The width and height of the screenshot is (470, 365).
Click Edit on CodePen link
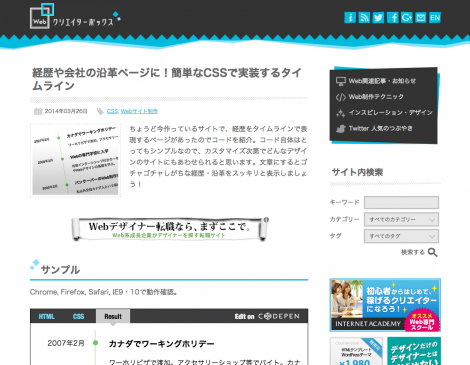267,316
